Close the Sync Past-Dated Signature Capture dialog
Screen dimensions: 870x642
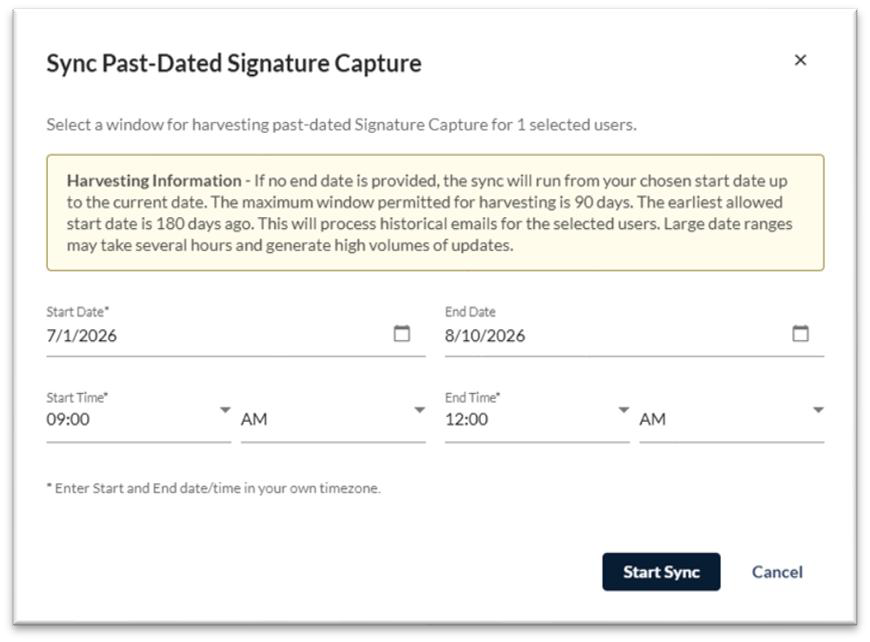point(800,60)
